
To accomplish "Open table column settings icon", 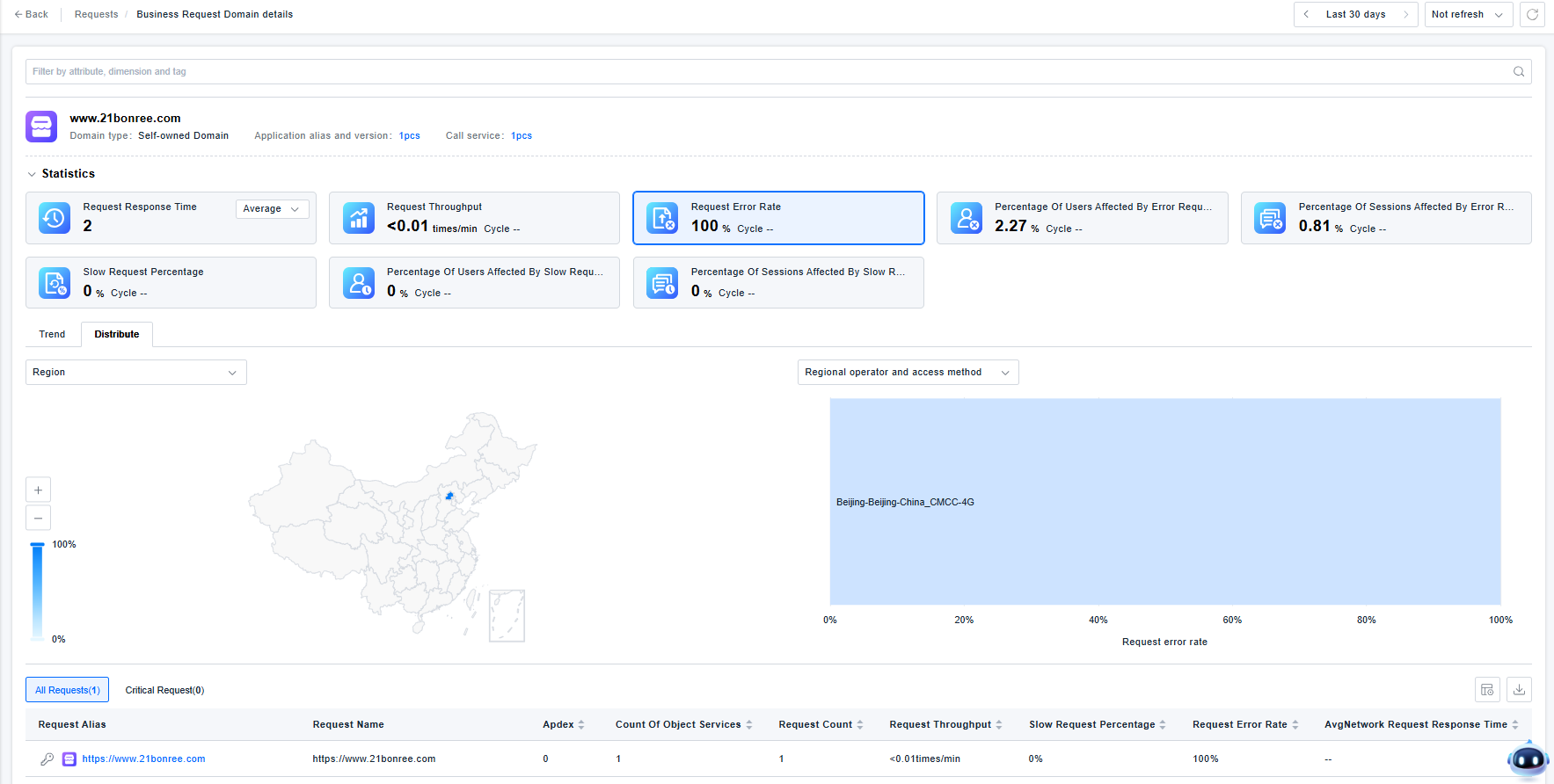I will [1487, 690].
